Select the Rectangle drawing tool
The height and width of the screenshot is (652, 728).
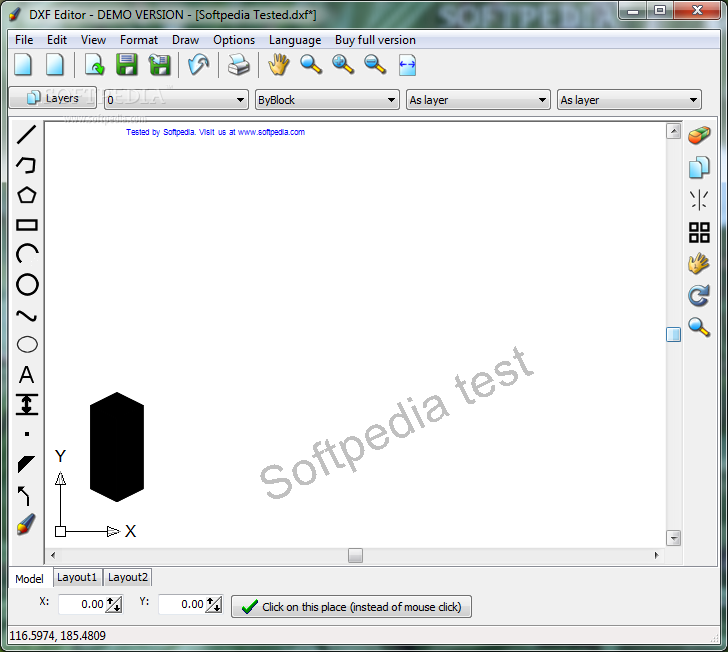tap(26, 225)
